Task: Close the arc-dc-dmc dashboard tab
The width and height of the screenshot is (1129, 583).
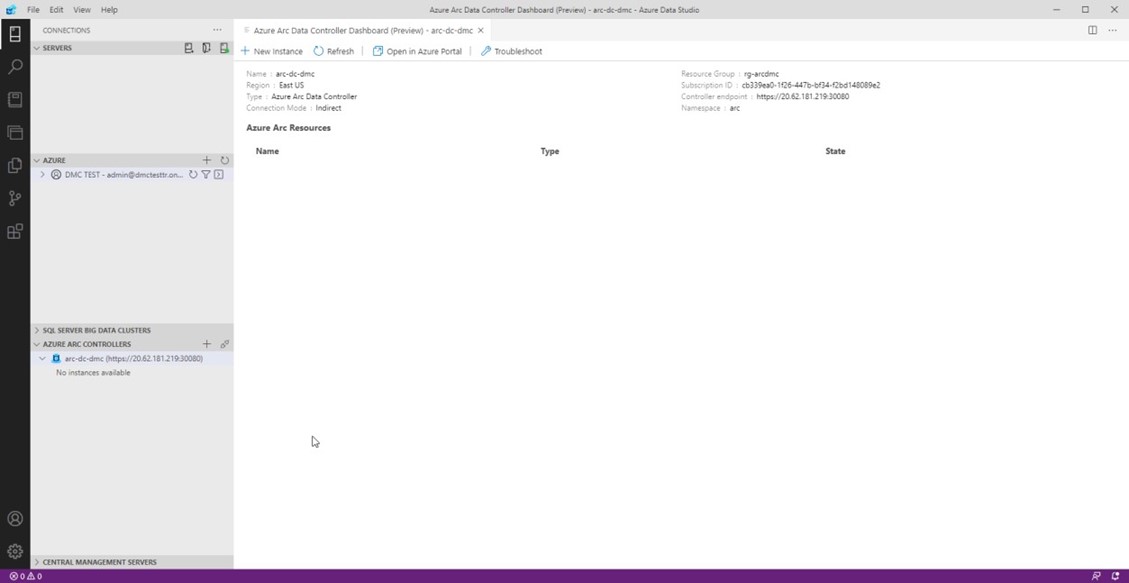Action: point(481,30)
